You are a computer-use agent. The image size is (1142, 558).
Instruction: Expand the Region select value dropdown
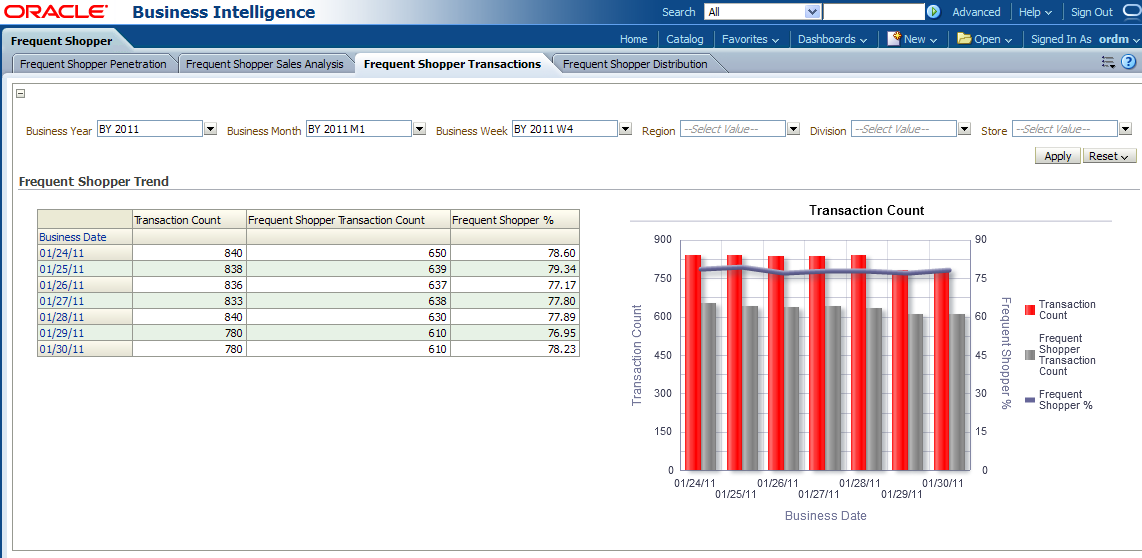click(x=793, y=129)
